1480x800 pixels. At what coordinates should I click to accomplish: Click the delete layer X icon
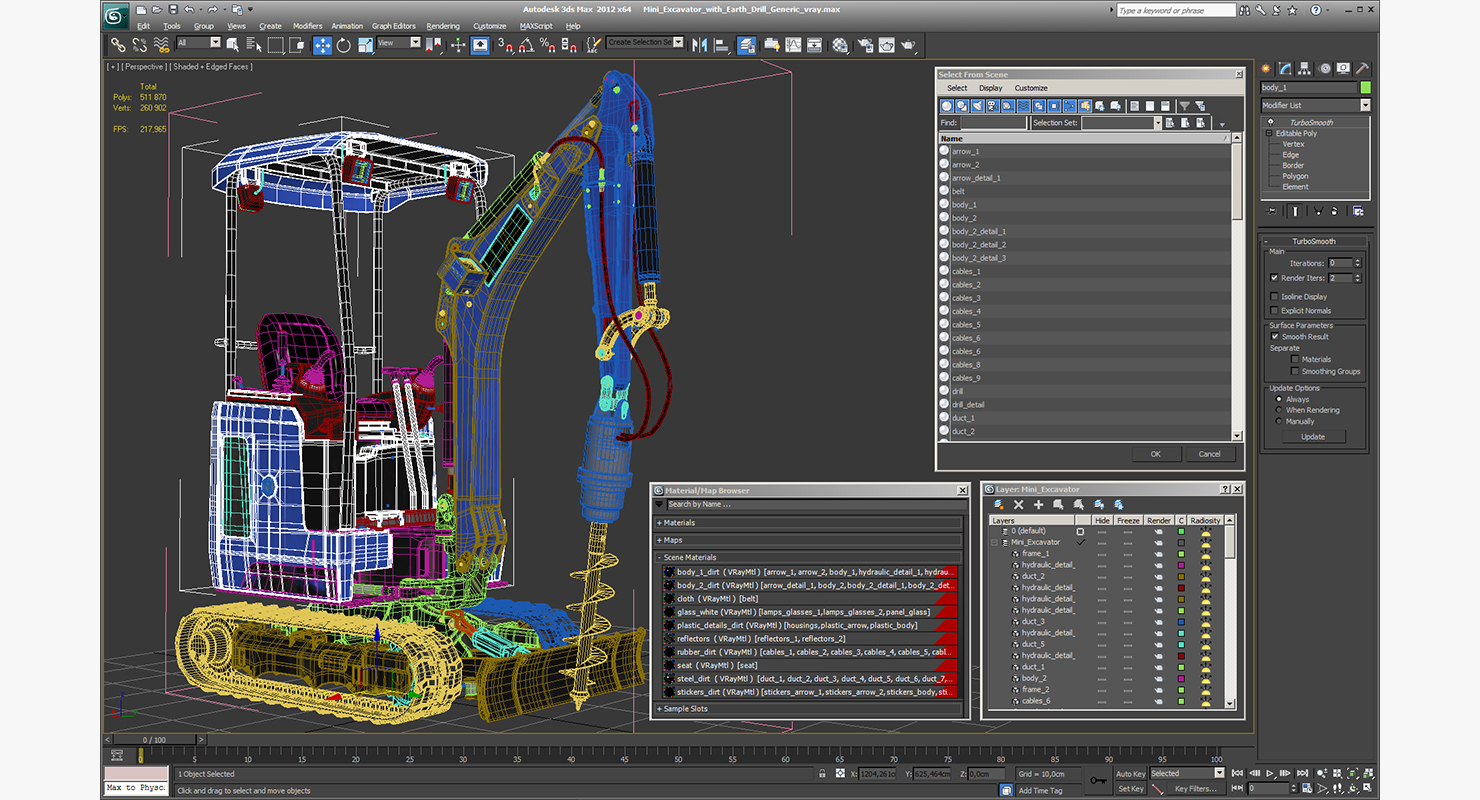pyautogui.click(x=1018, y=505)
